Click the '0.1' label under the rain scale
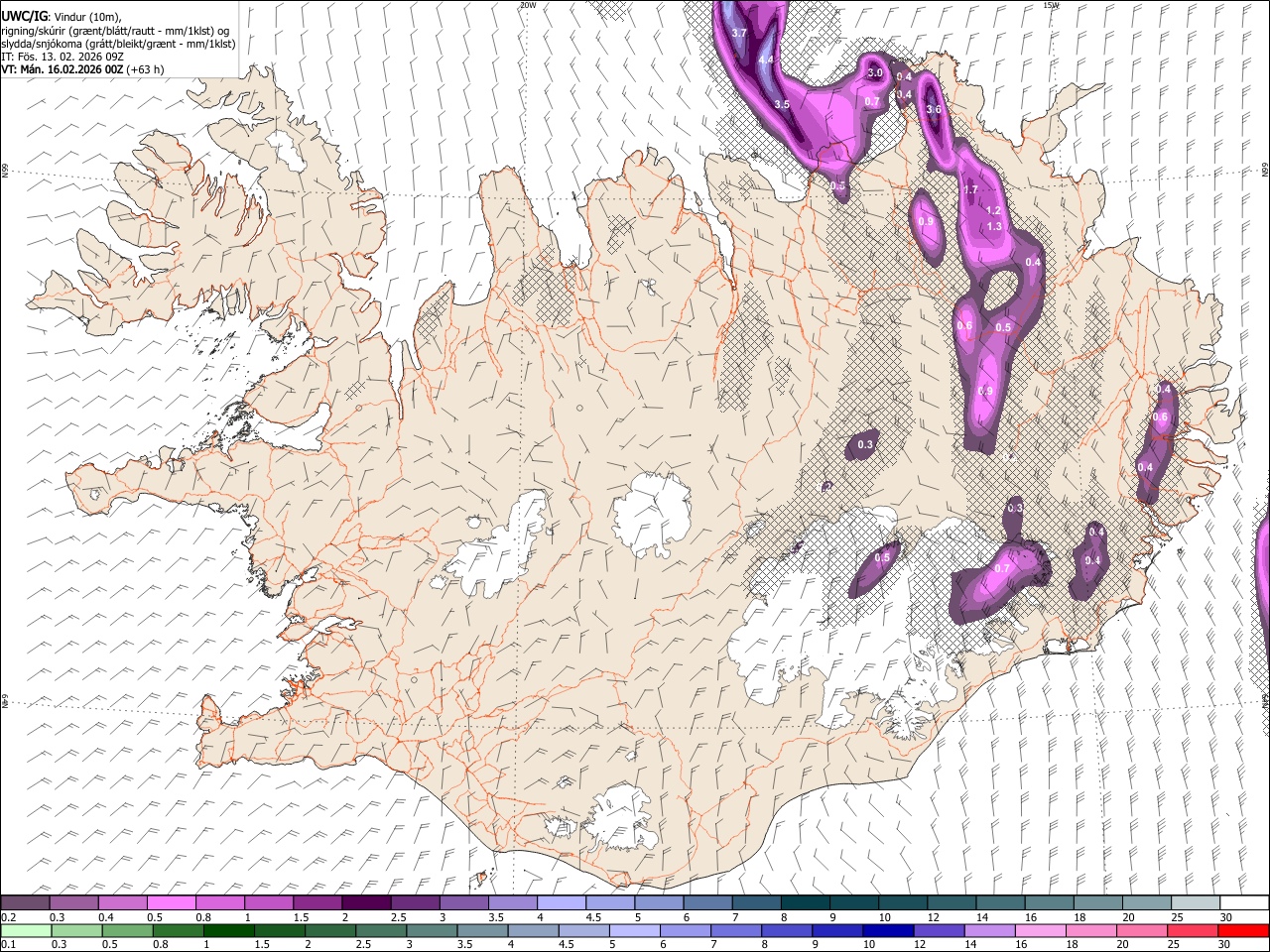1270x952 pixels. [x=8, y=944]
